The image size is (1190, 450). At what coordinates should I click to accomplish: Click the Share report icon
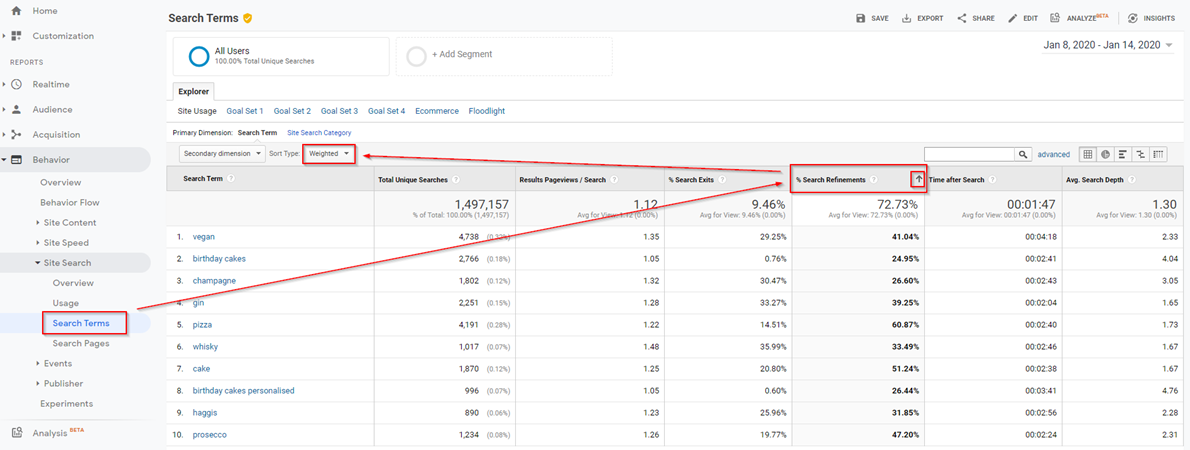(x=962, y=18)
